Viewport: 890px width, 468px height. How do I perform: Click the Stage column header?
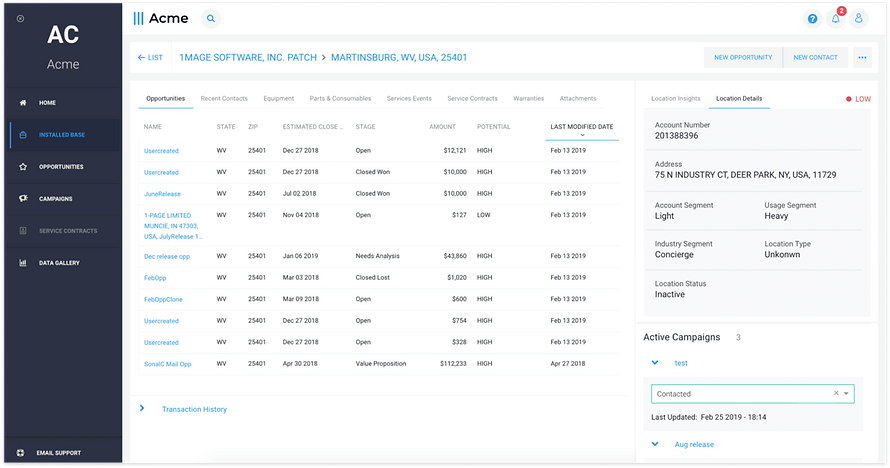pyautogui.click(x=365, y=127)
